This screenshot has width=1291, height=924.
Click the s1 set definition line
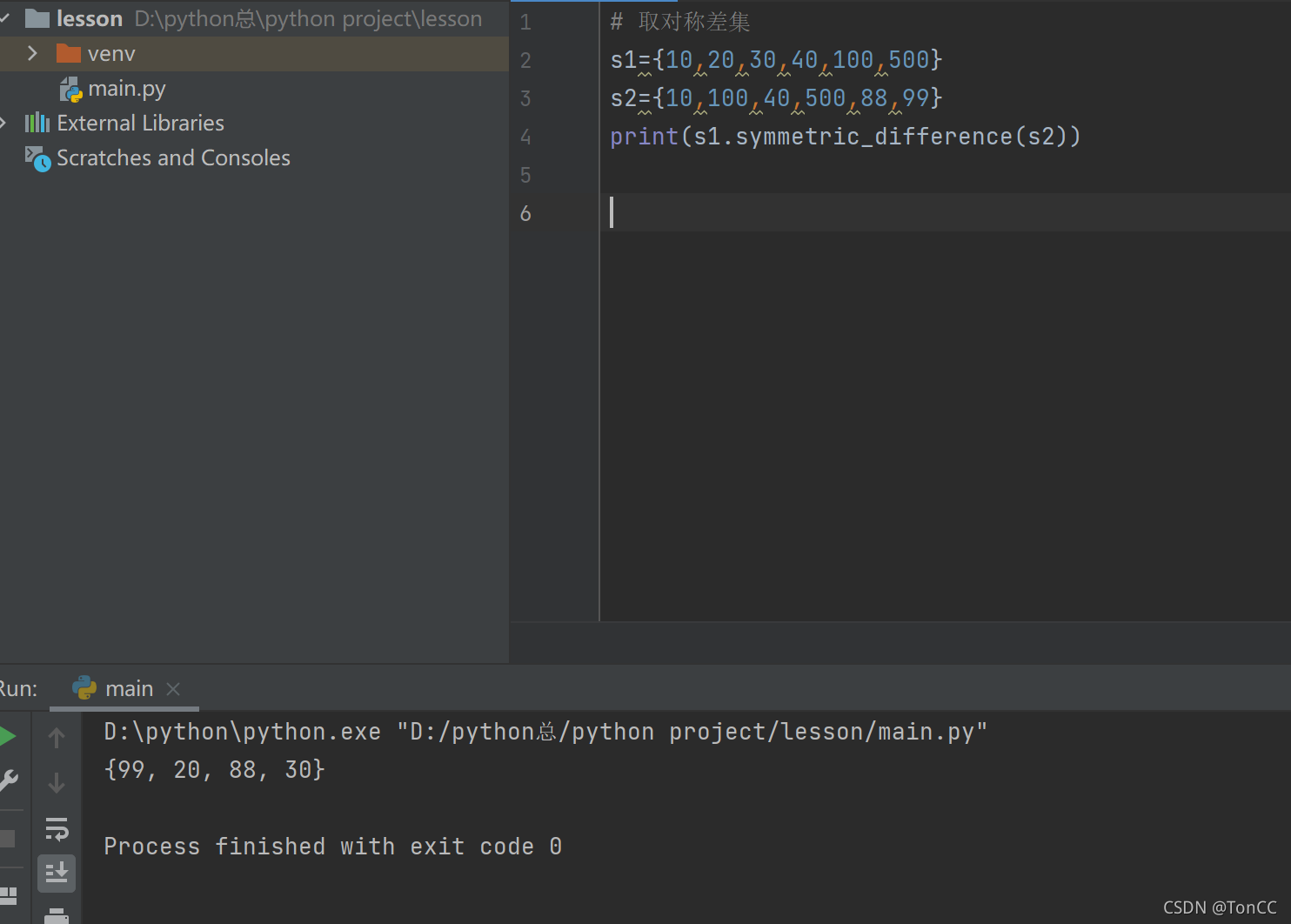click(776, 60)
